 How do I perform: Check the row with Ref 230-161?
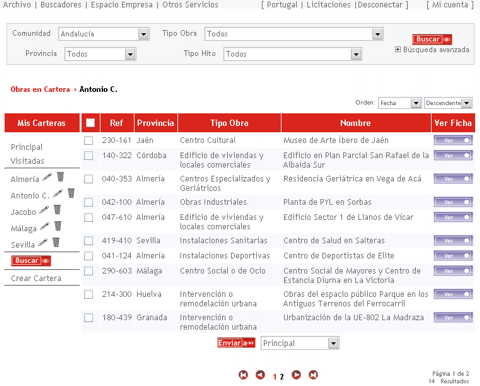click(88, 140)
